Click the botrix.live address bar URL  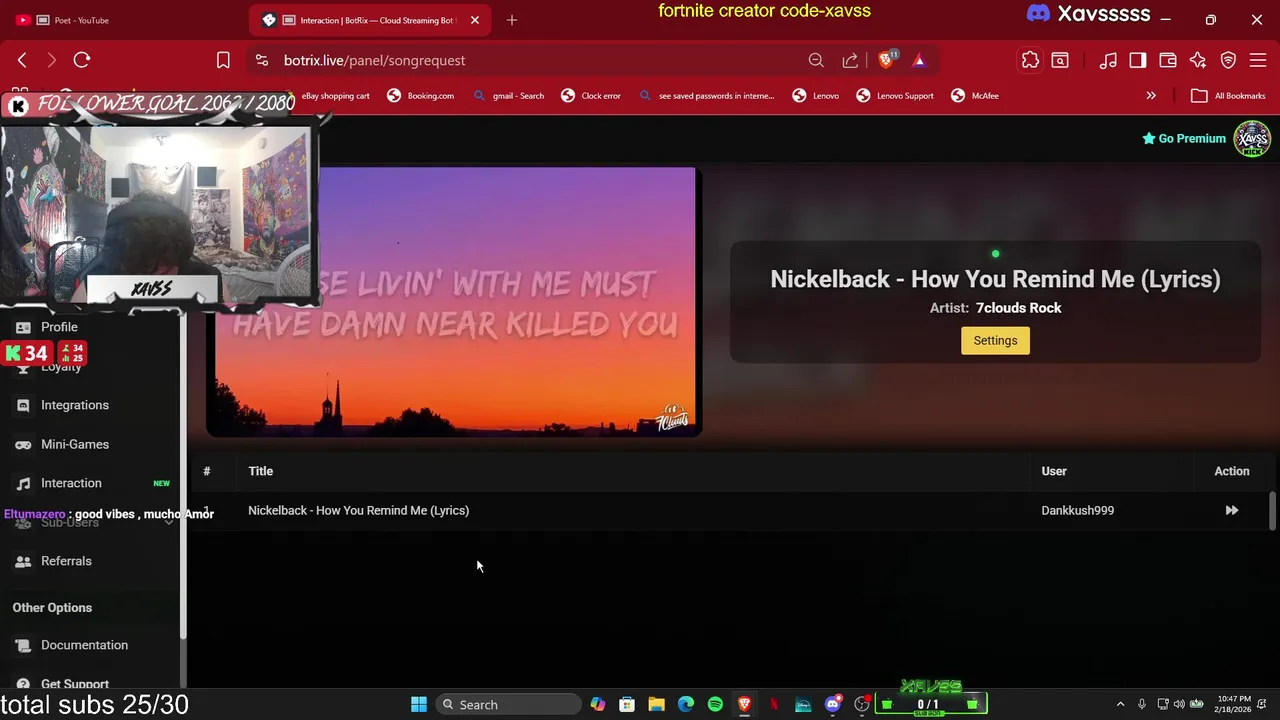374,60
